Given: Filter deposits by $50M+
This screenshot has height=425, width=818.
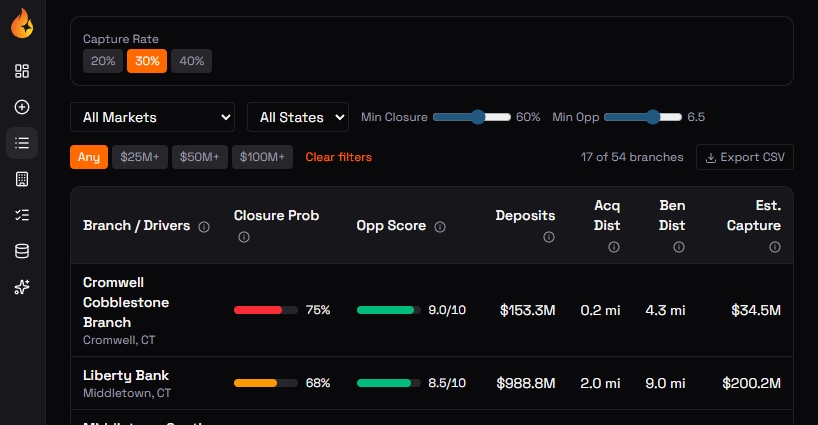Looking at the screenshot, I should [199, 157].
